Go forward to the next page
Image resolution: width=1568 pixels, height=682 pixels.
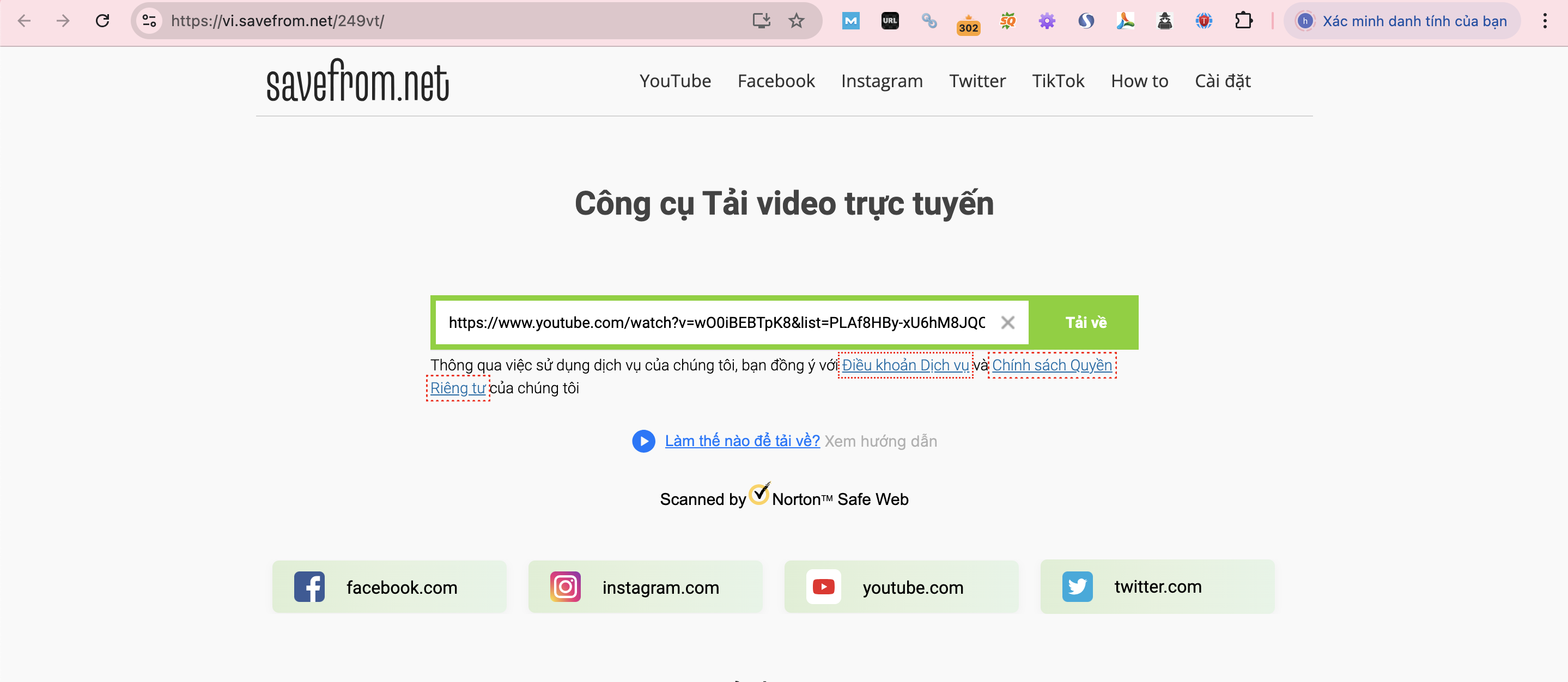point(63,21)
